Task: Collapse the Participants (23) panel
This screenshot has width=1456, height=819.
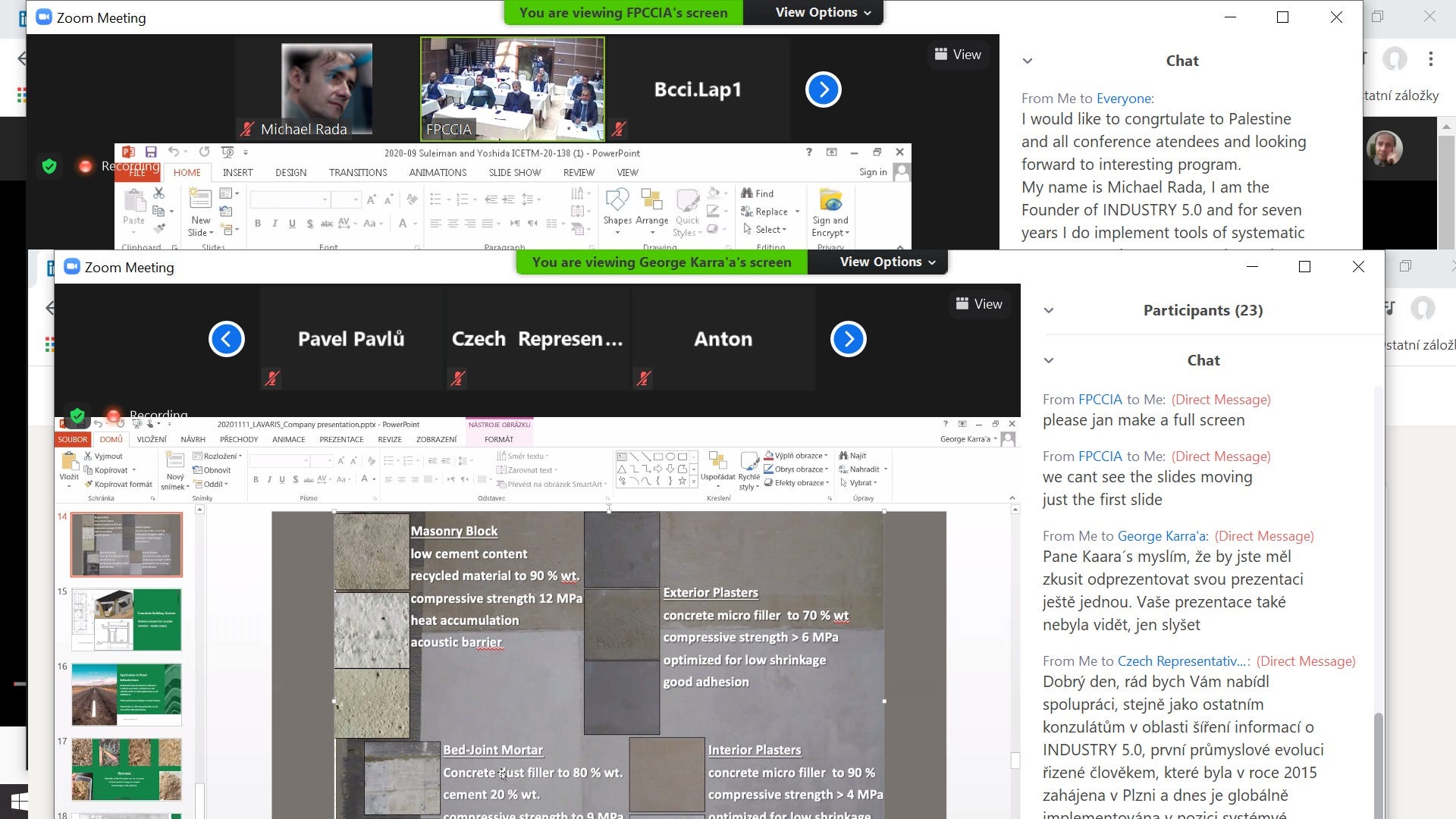Action: coord(1049,310)
